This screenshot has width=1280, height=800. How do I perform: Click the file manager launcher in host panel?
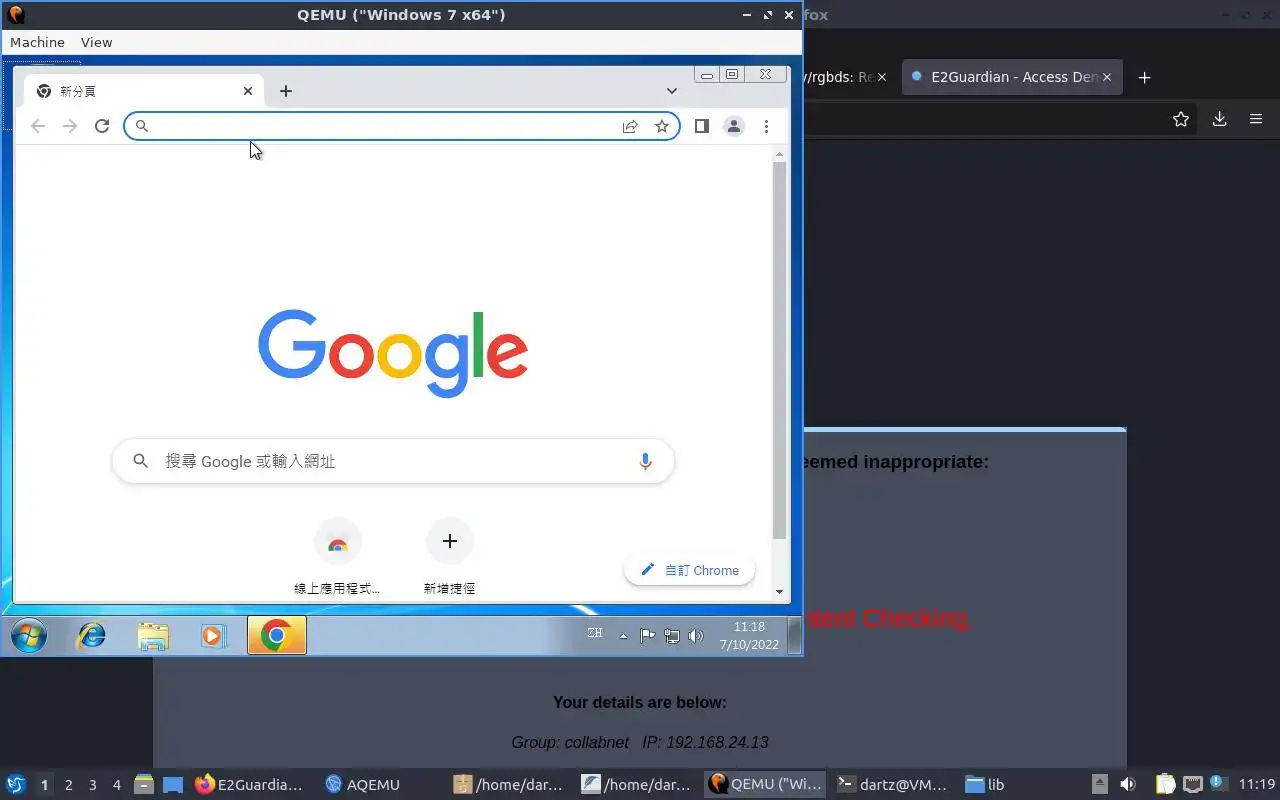pos(143,785)
